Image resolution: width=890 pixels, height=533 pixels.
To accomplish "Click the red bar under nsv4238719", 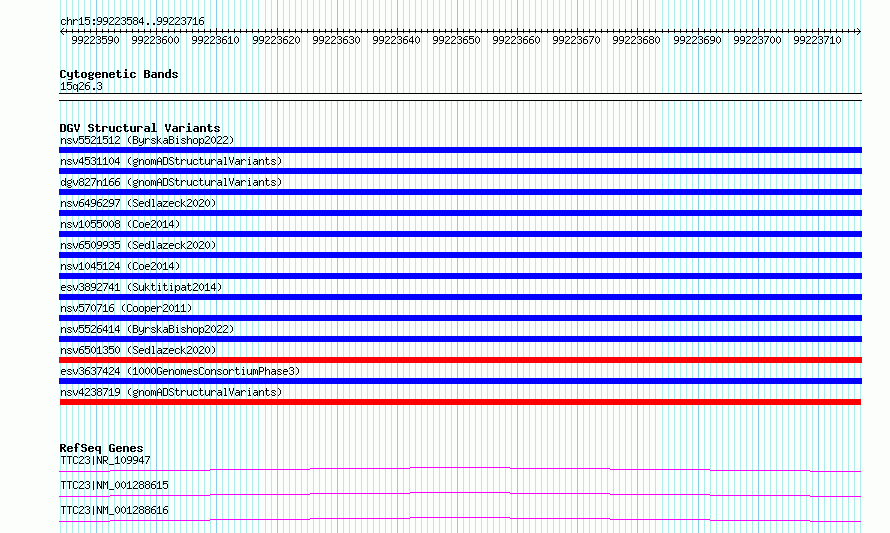I will pyautogui.click(x=460, y=402).
